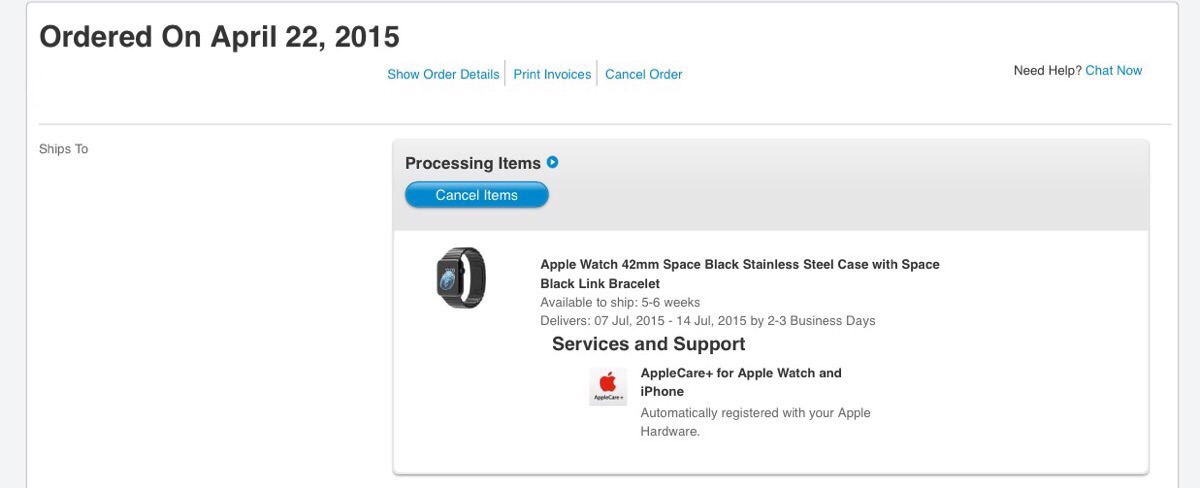
Task: Expand the Processing Items arrow icon
Action: (553, 163)
